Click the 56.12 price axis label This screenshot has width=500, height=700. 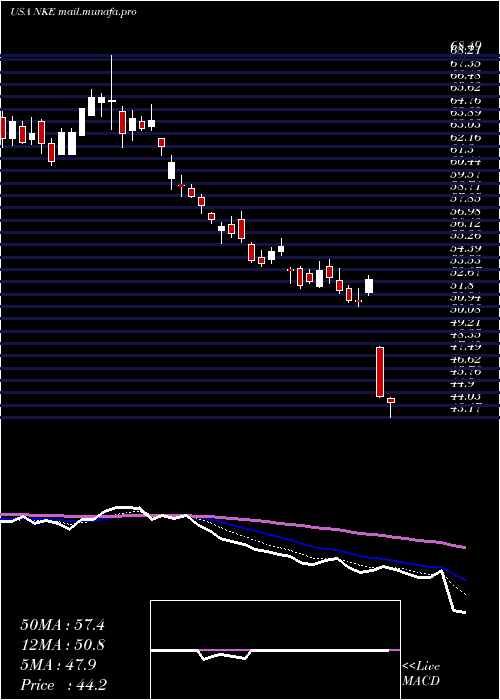tap(466, 223)
